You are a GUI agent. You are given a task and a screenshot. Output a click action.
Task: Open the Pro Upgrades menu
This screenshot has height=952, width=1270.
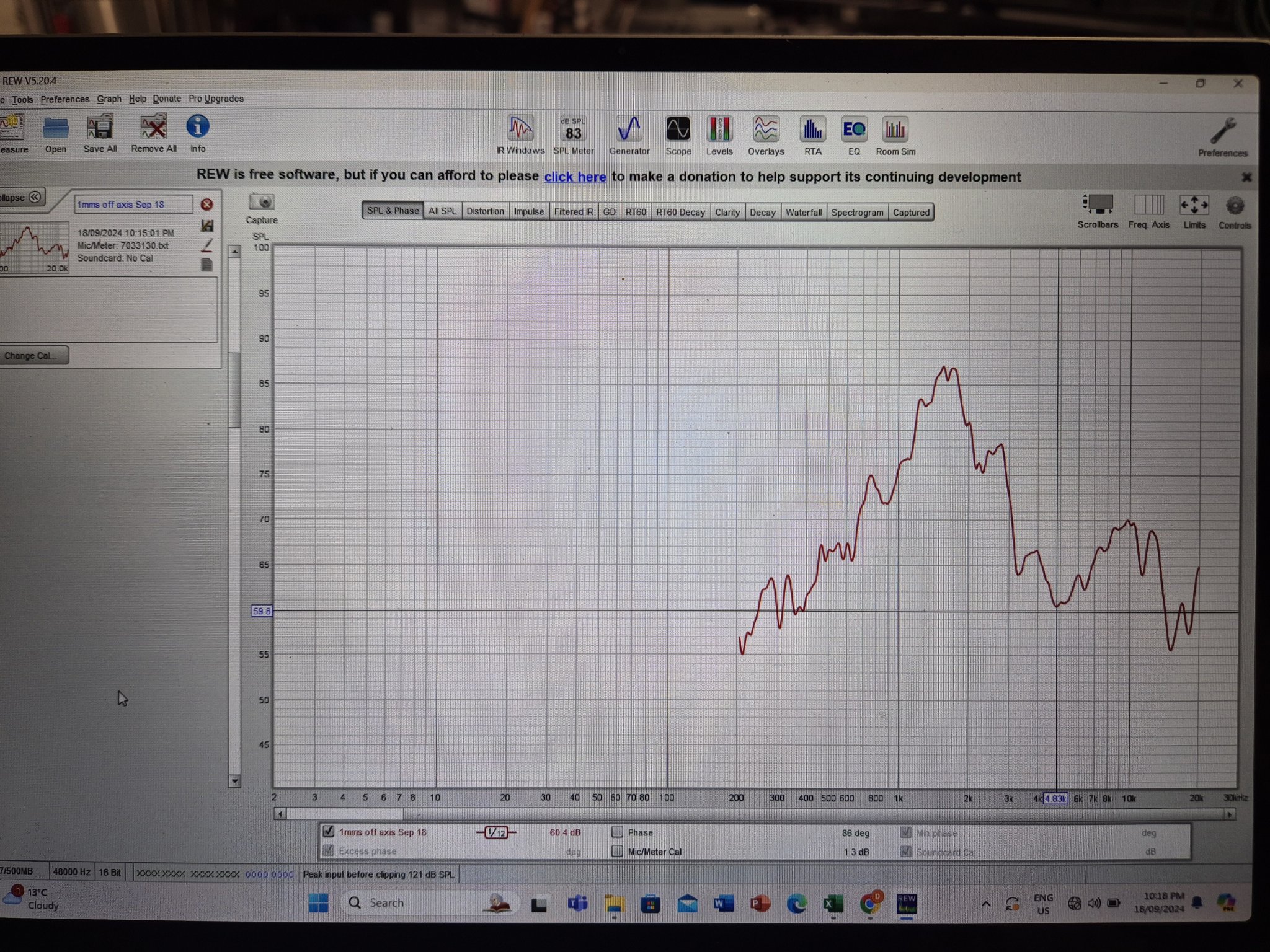point(216,99)
